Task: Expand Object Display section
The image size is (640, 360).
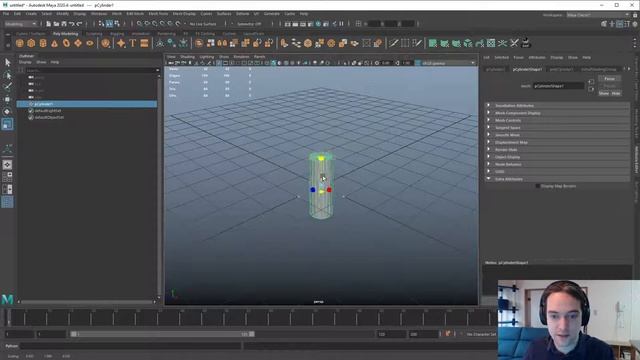Action: (557, 157)
